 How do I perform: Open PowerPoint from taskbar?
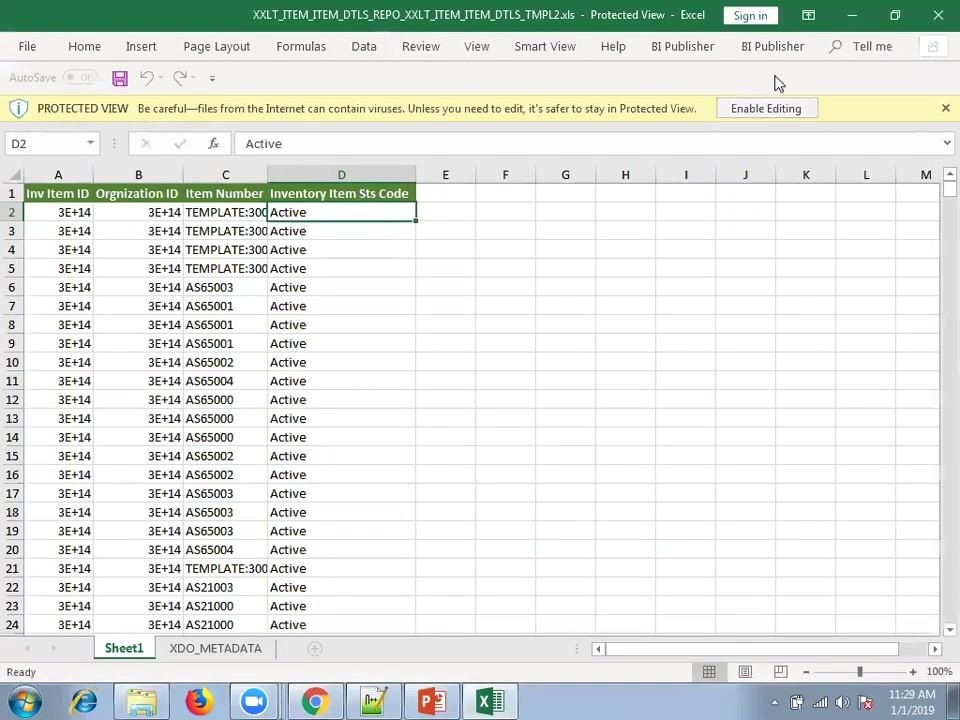click(x=432, y=702)
